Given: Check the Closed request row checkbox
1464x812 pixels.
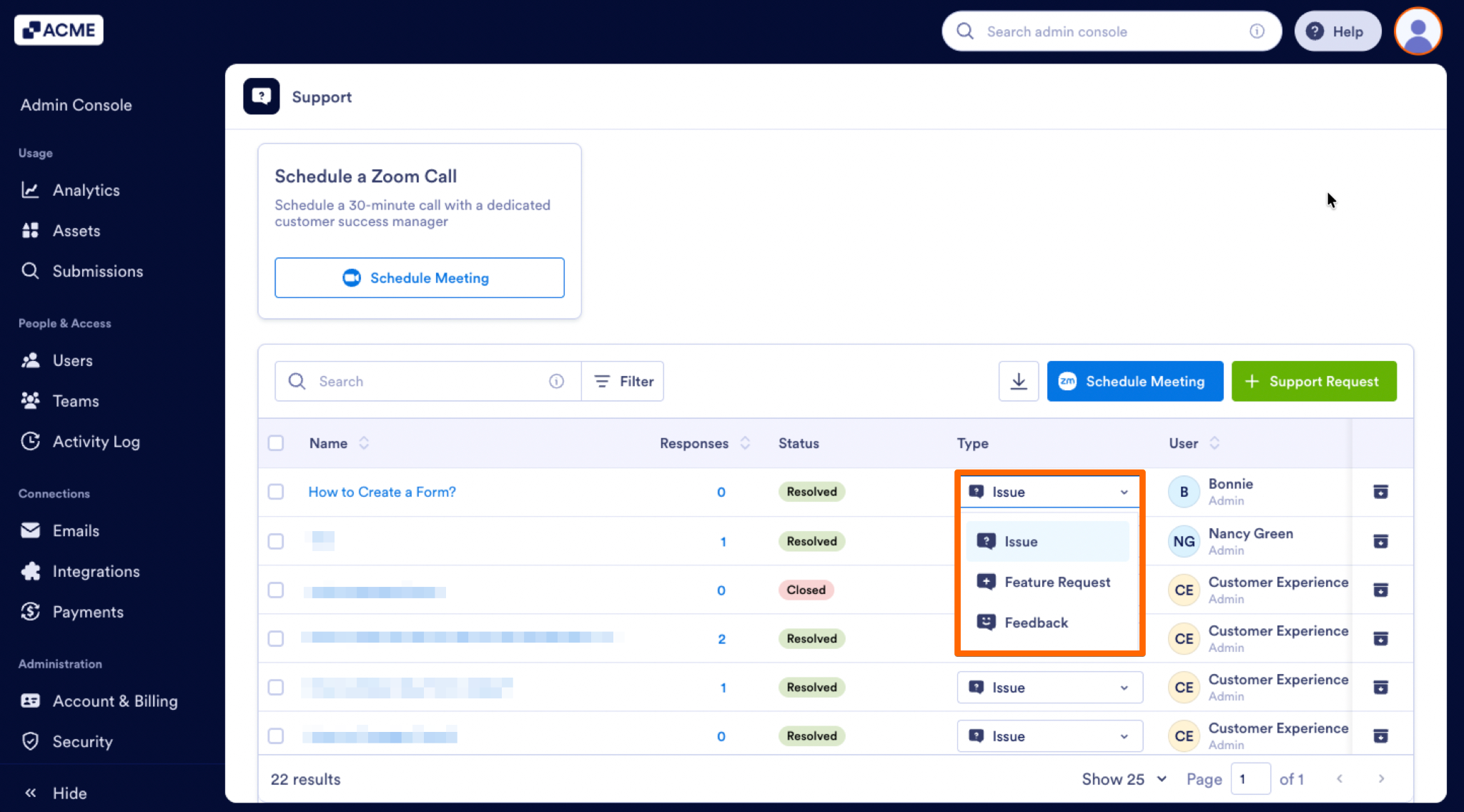Looking at the screenshot, I should 276,590.
